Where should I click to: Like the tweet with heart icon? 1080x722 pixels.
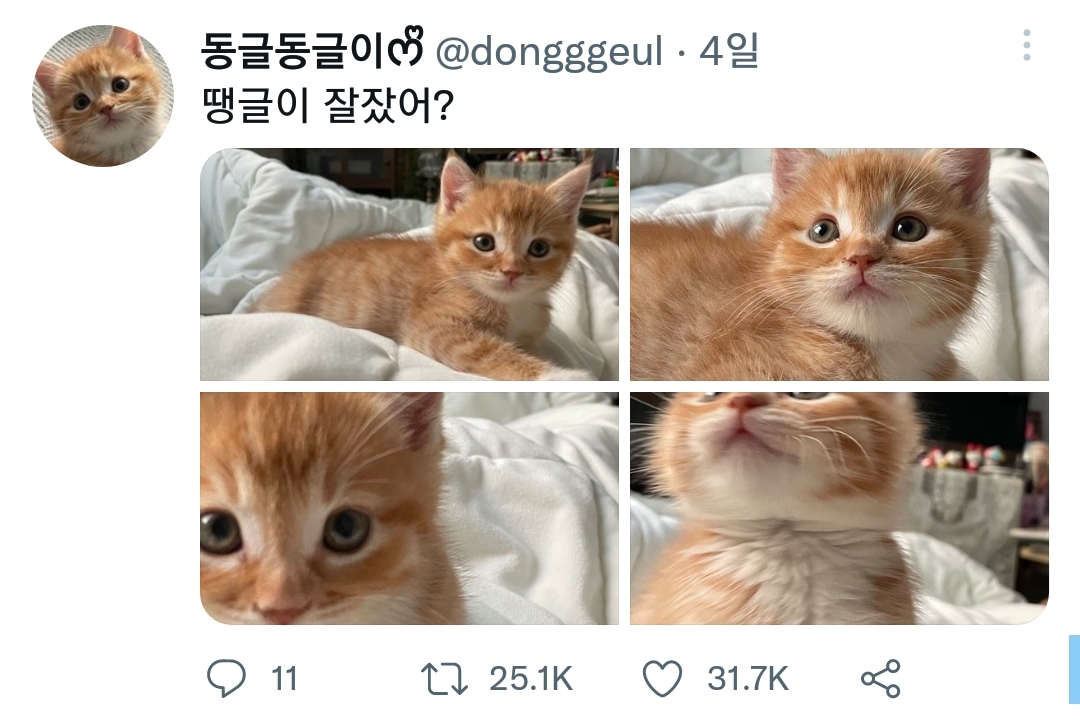click(661, 680)
